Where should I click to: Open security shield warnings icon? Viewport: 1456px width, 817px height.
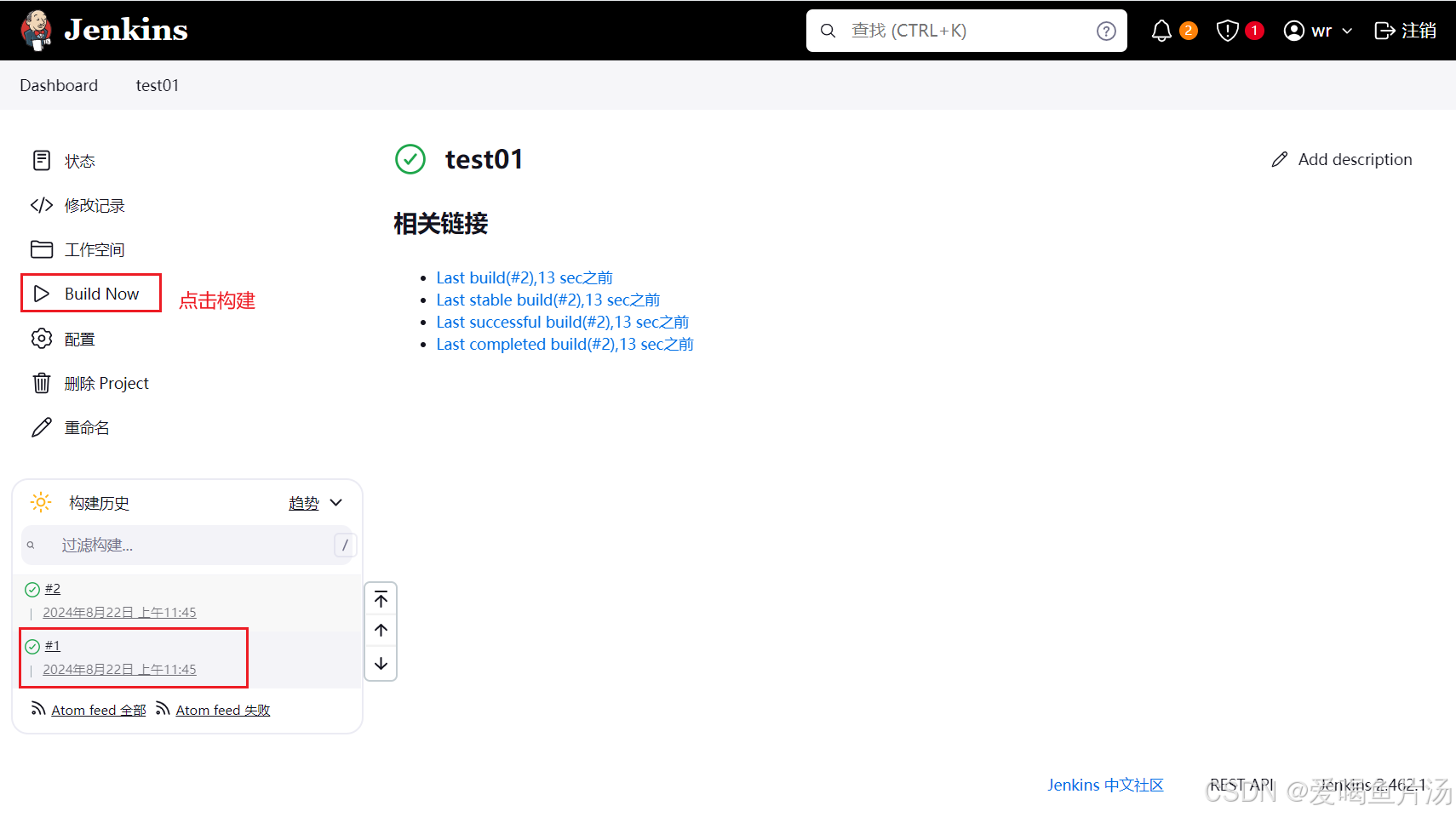(1227, 31)
